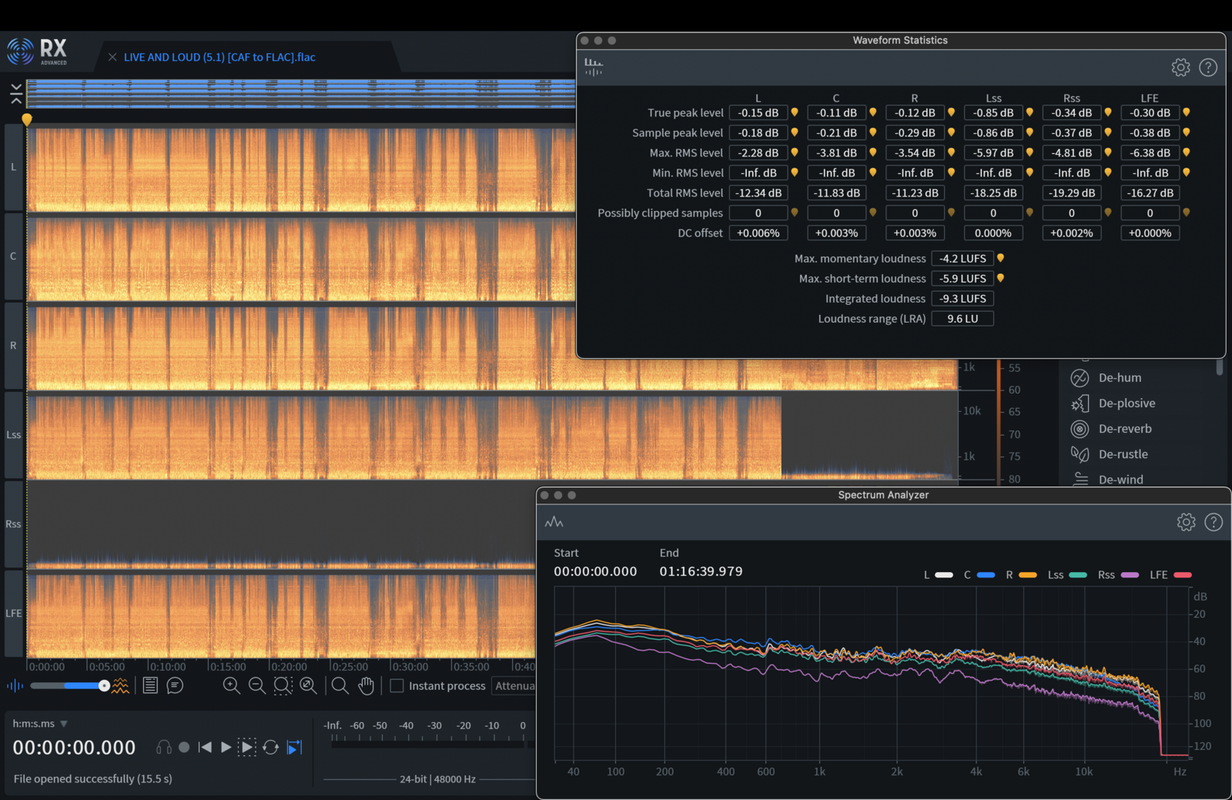Open Spectrum Analyzer help icon
1232x800 pixels.
click(1213, 522)
